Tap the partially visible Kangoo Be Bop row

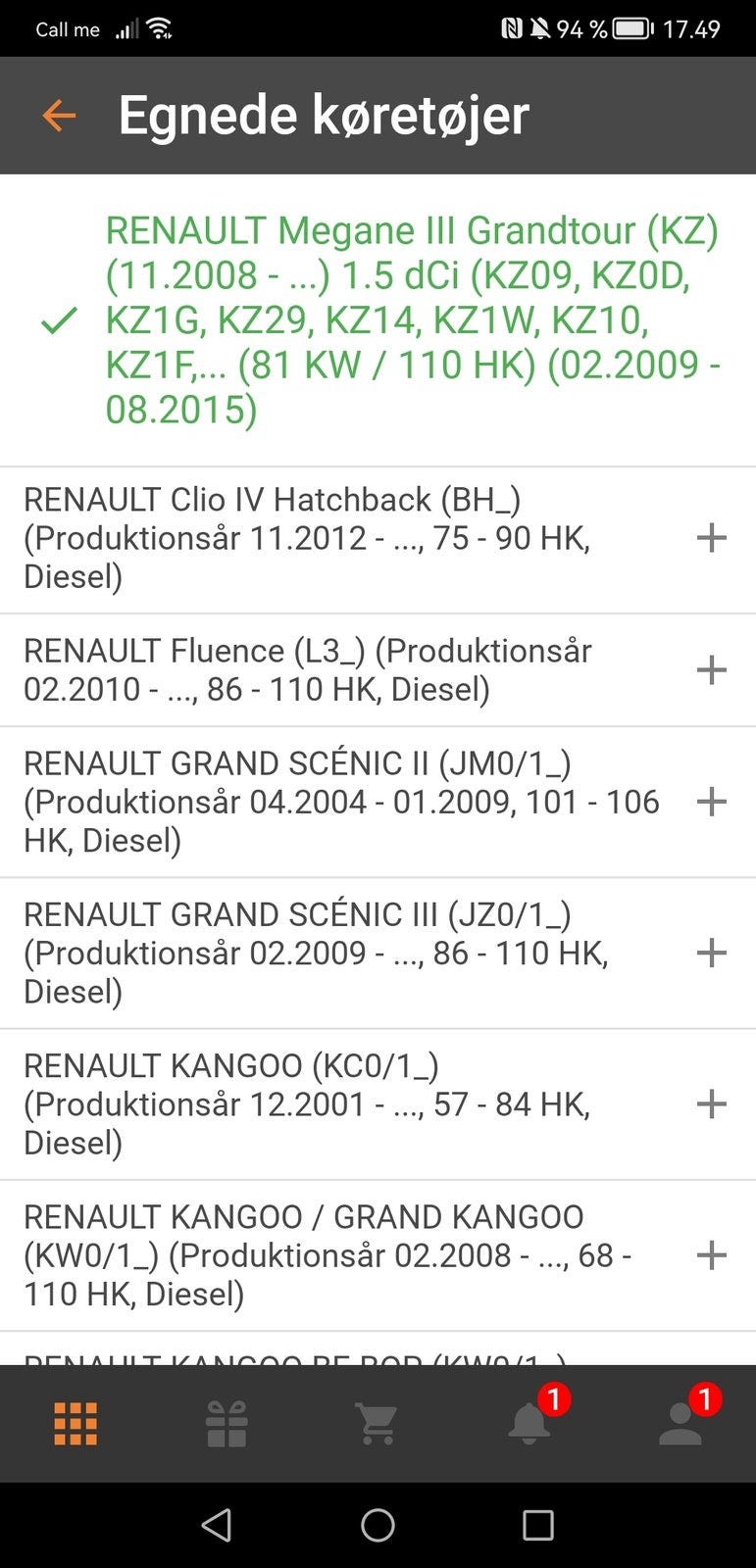(x=294, y=1355)
